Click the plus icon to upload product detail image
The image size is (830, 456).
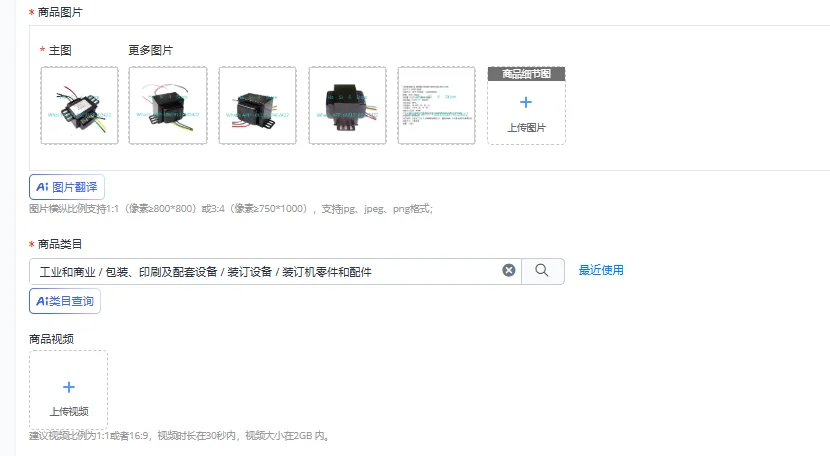pos(526,102)
